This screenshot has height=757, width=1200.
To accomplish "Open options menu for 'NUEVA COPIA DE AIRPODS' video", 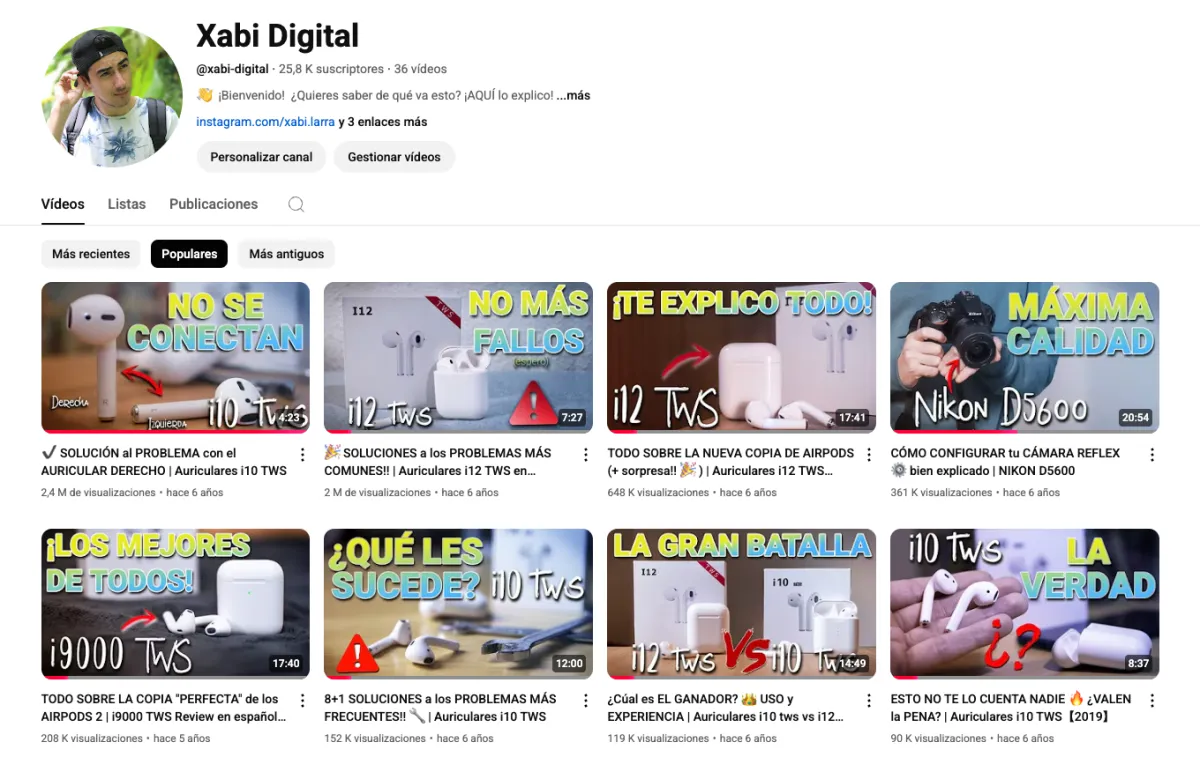I will pos(869,455).
